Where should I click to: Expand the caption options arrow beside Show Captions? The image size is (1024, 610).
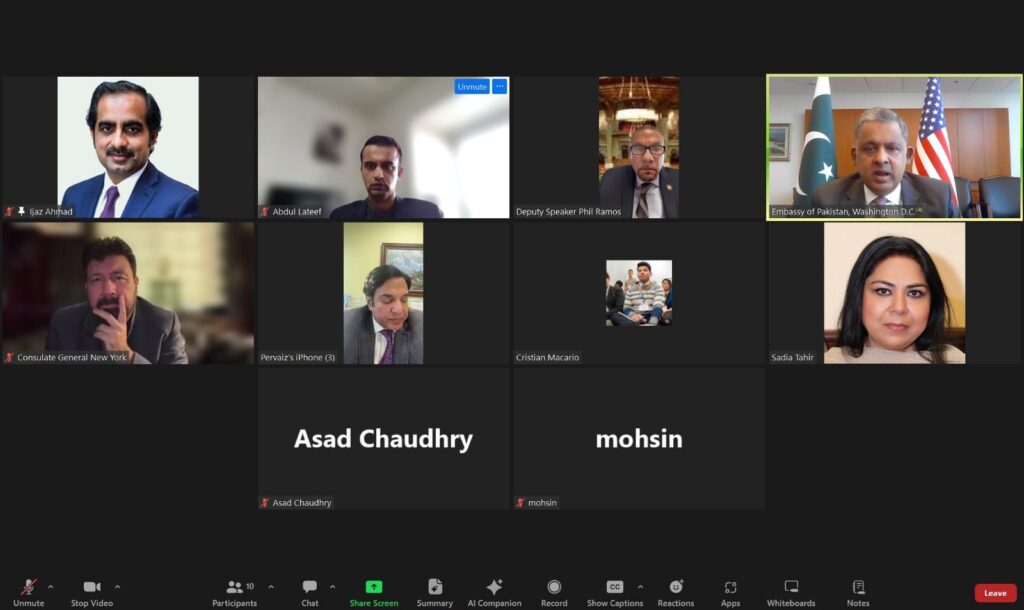click(x=640, y=586)
